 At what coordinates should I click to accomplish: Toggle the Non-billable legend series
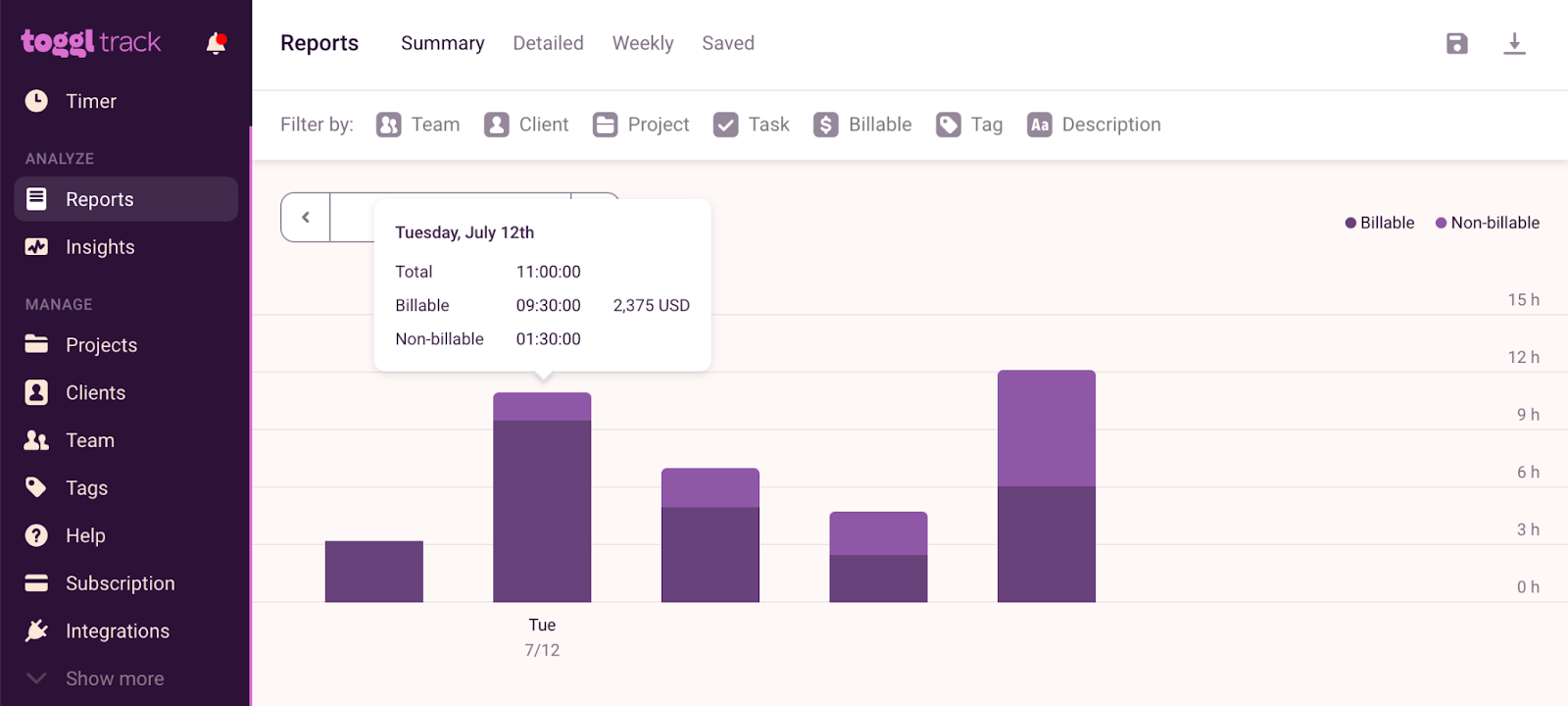pyautogui.click(x=1487, y=223)
